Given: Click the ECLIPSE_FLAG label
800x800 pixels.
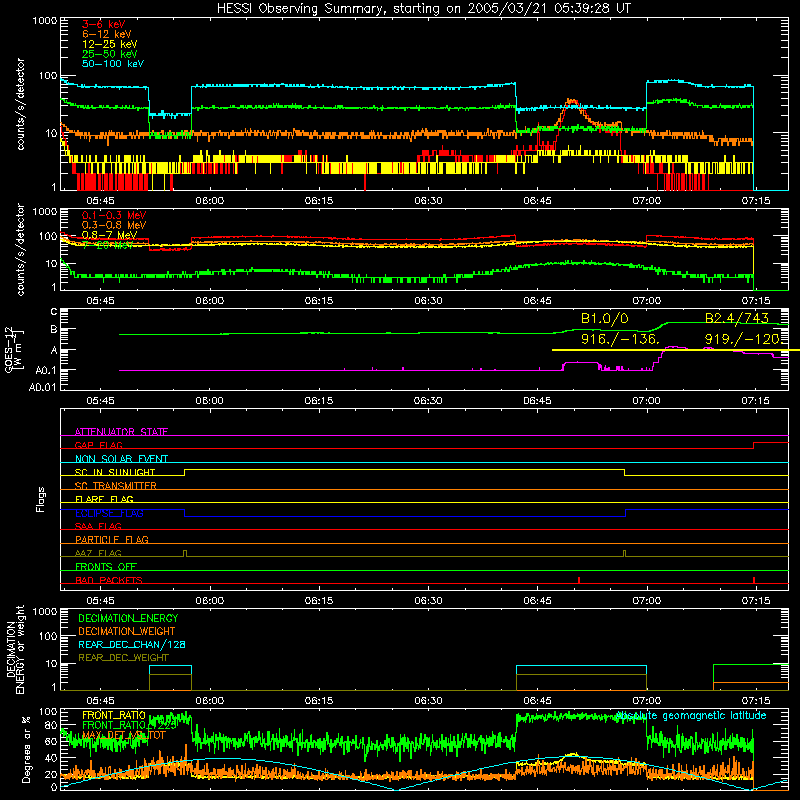Looking at the screenshot, I should point(109,513).
